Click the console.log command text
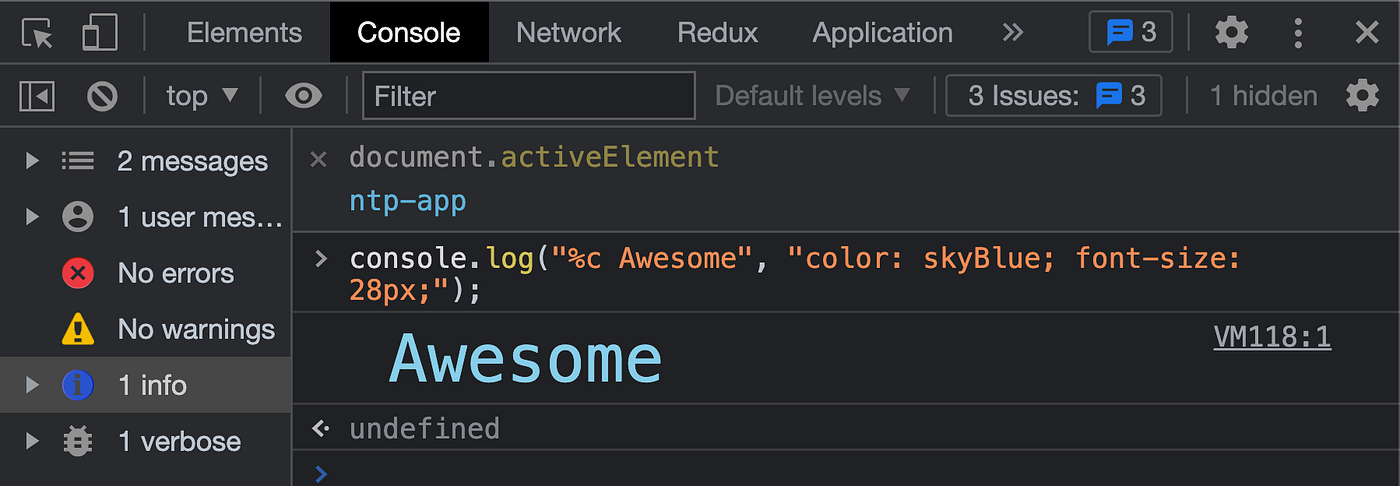This screenshot has width=1400, height=486. pyautogui.click(x=795, y=275)
